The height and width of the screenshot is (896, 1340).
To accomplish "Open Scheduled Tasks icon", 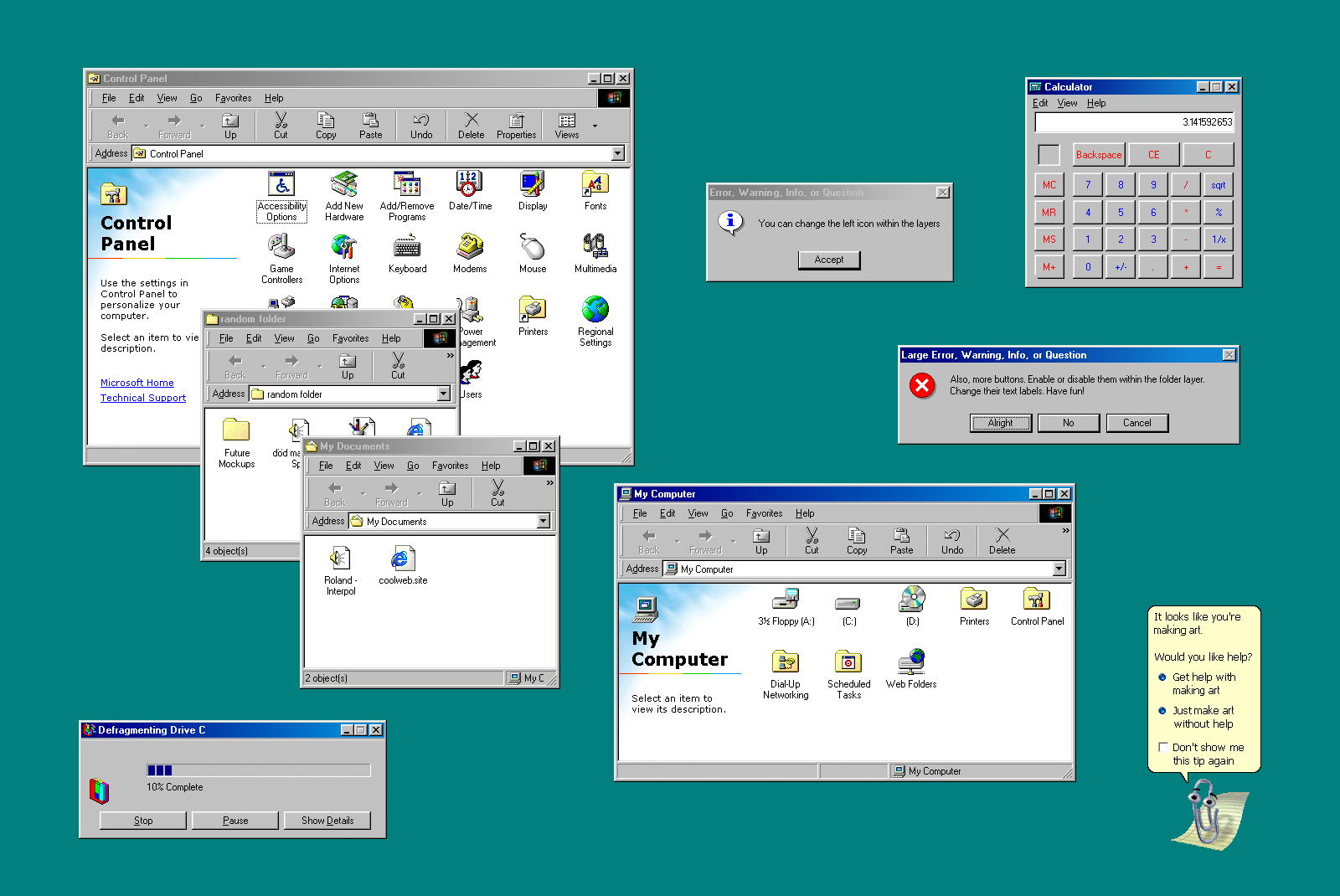I will tap(849, 674).
